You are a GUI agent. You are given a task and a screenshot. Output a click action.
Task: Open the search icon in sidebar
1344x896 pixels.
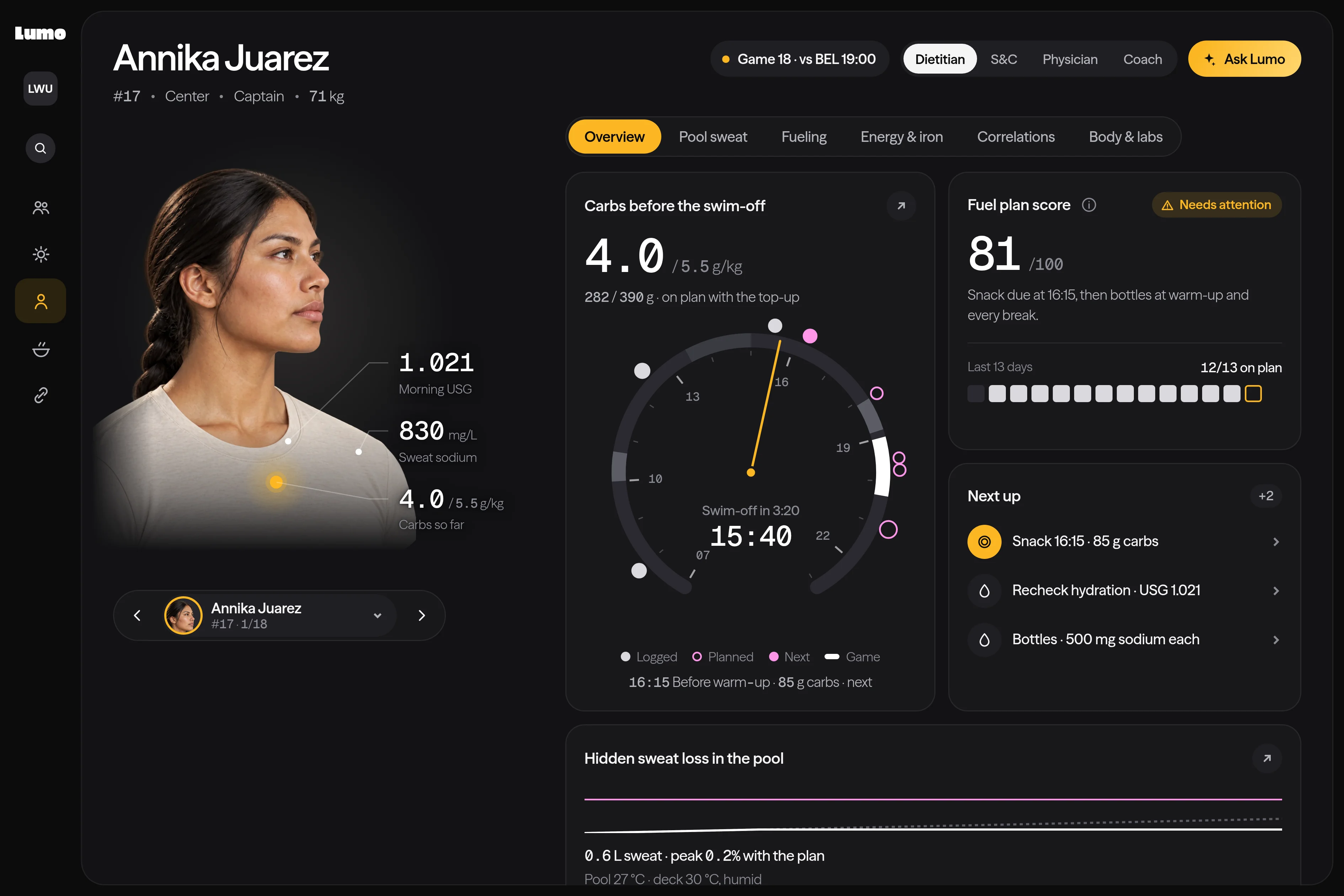41,149
